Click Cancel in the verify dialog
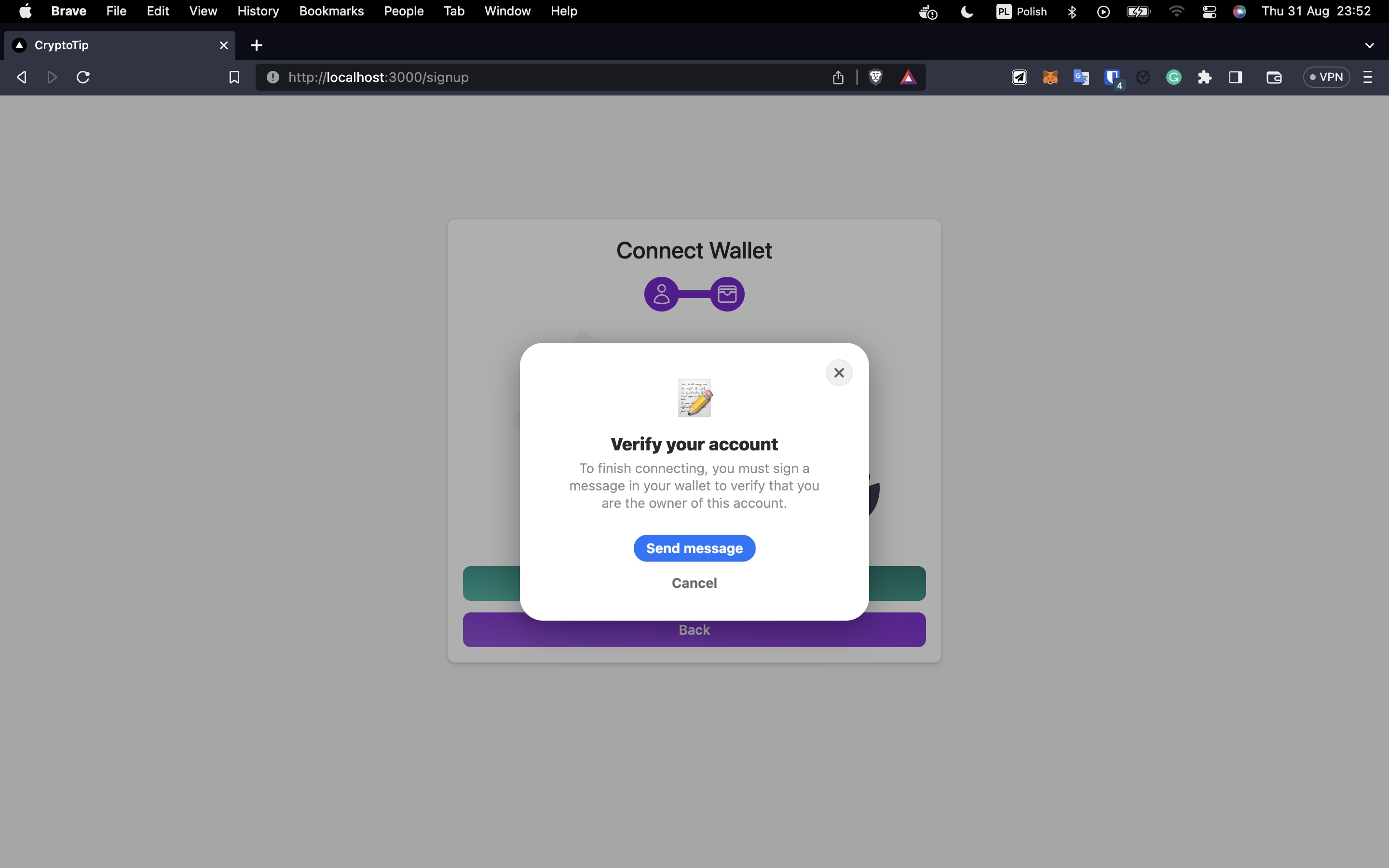The width and height of the screenshot is (1389, 868). coord(694,583)
